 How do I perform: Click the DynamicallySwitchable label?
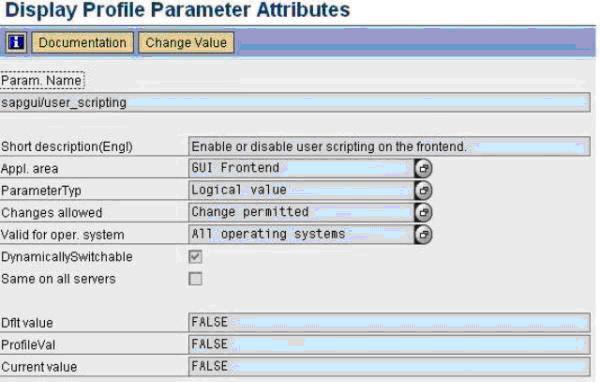(67, 257)
